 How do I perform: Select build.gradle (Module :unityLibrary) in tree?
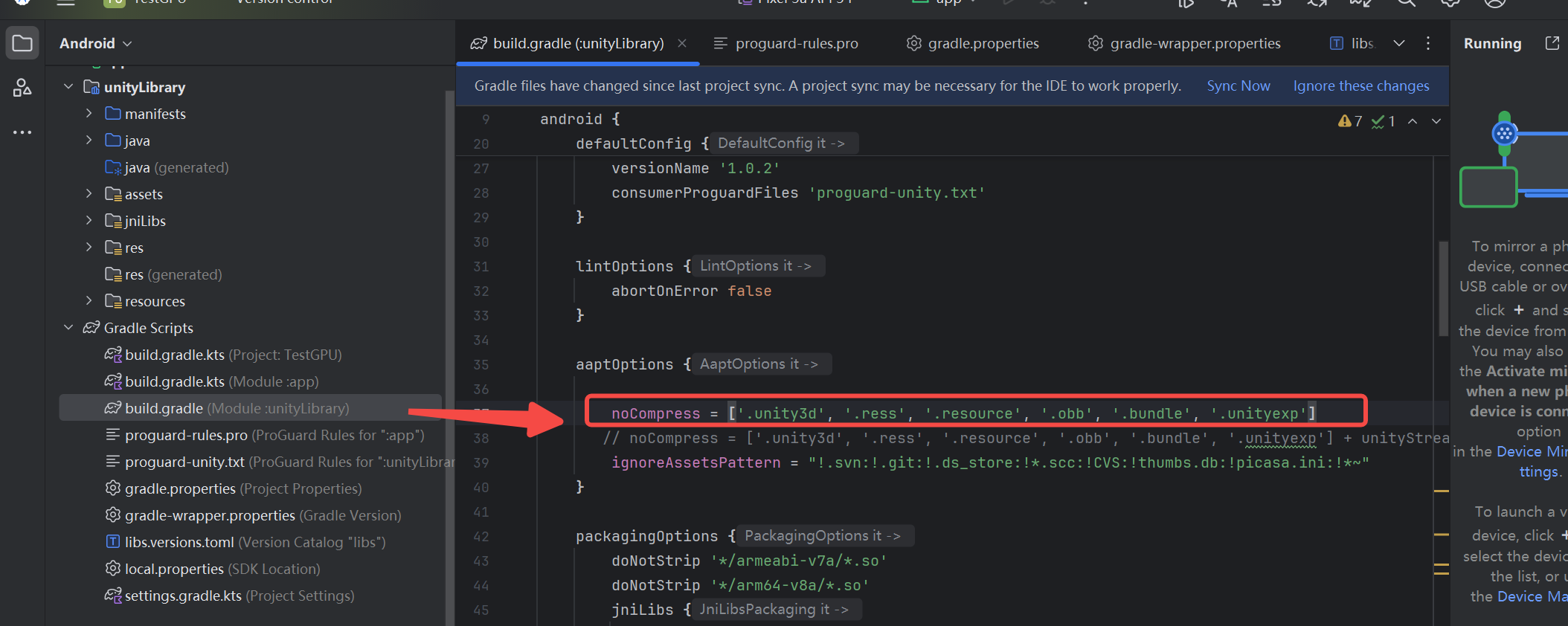[x=251, y=408]
